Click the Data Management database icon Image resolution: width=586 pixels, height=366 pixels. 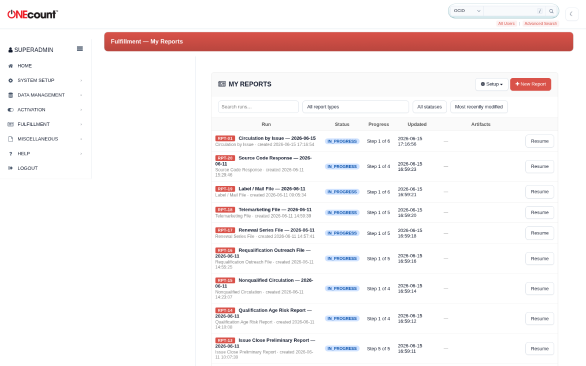point(10,95)
